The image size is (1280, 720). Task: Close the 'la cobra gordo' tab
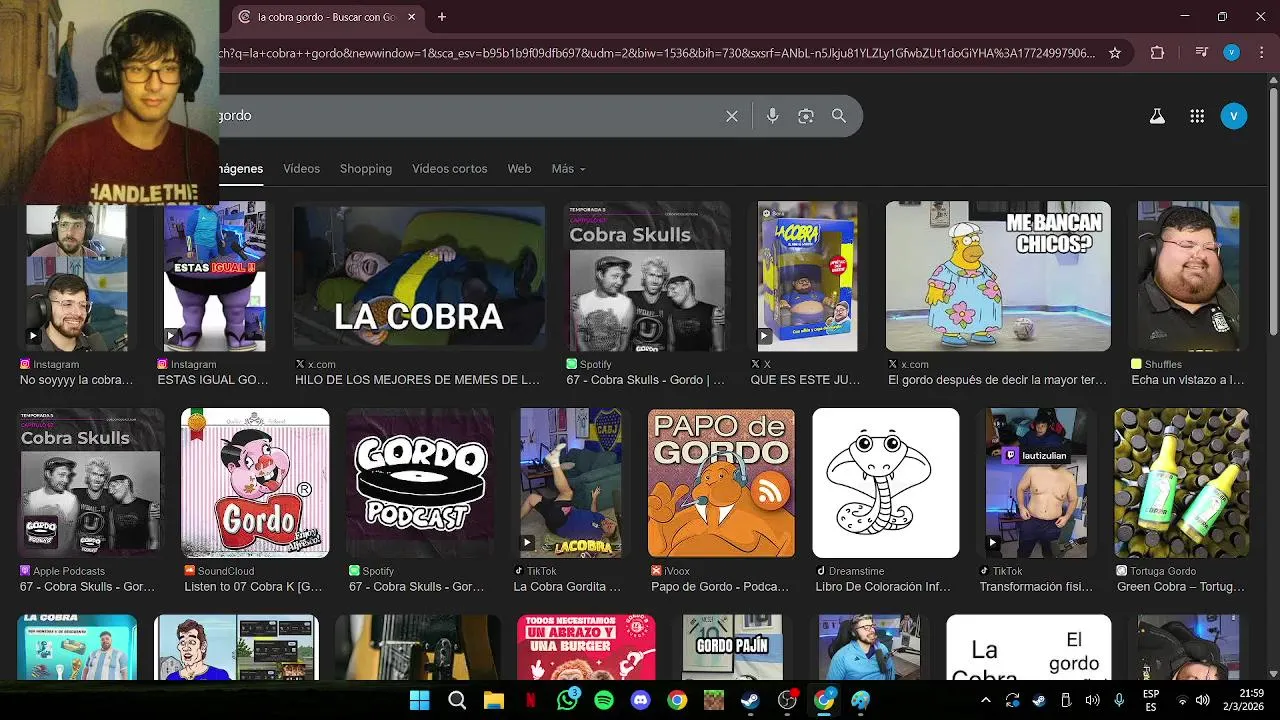coord(411,17)
